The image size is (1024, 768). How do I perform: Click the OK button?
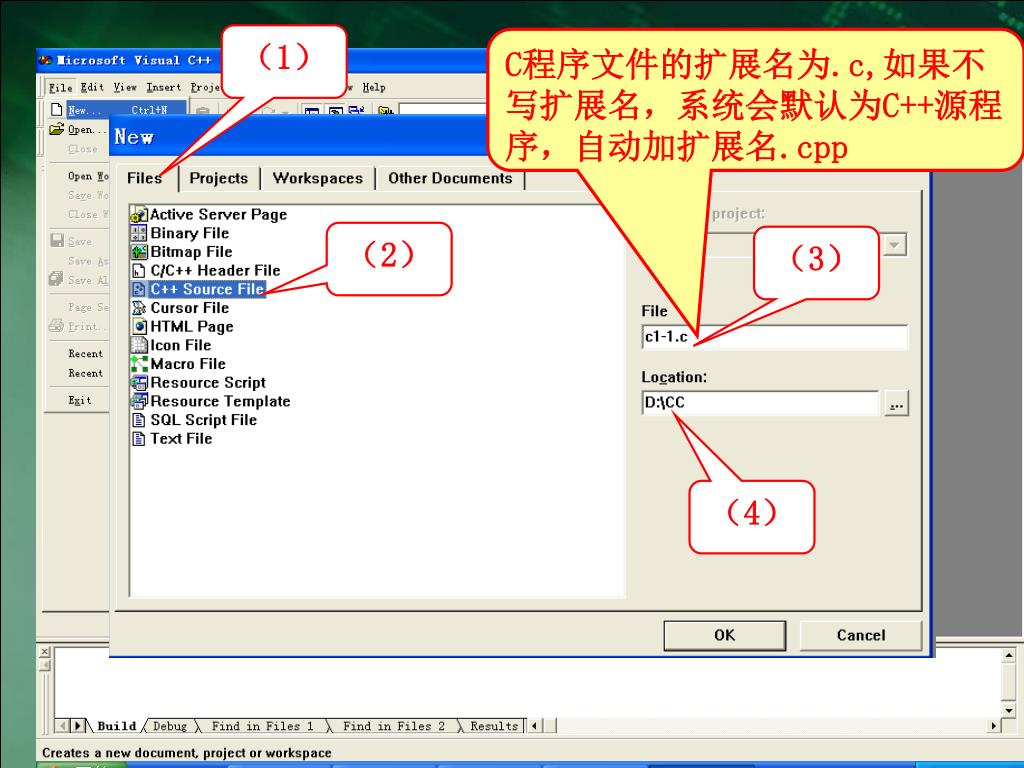[724, 635]
